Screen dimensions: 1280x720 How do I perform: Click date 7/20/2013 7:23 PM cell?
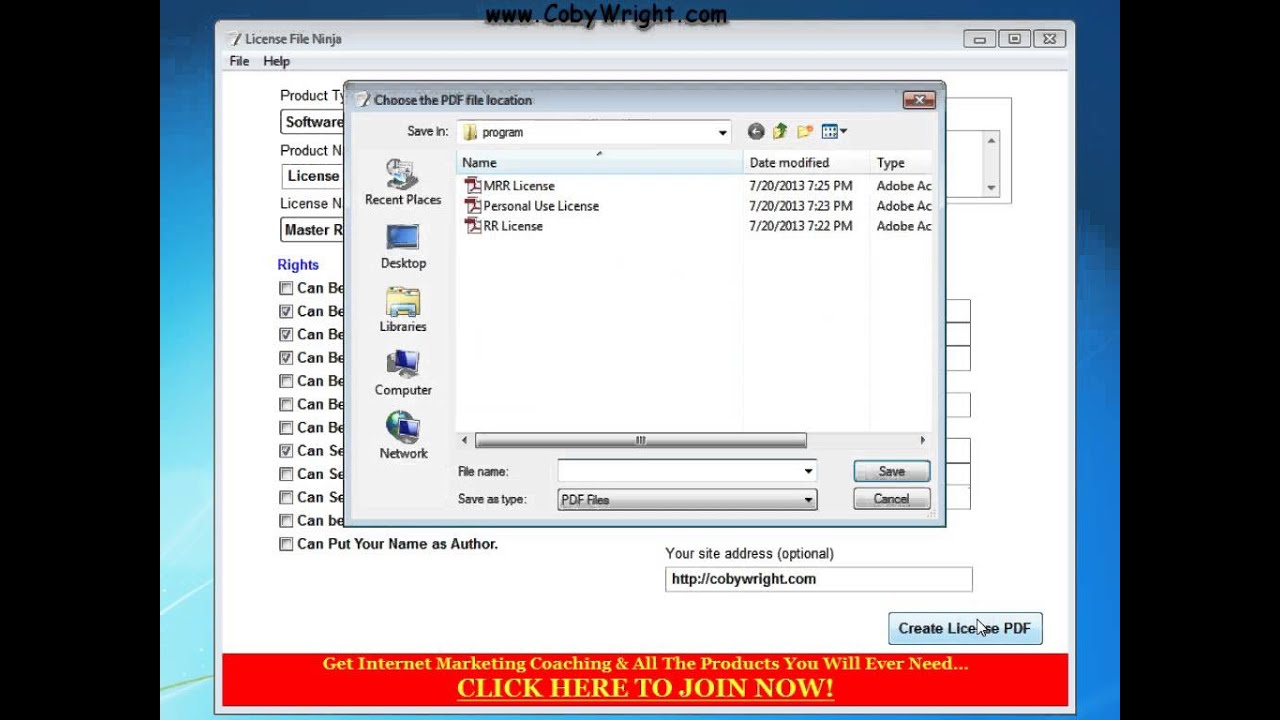tap(801, 206)
